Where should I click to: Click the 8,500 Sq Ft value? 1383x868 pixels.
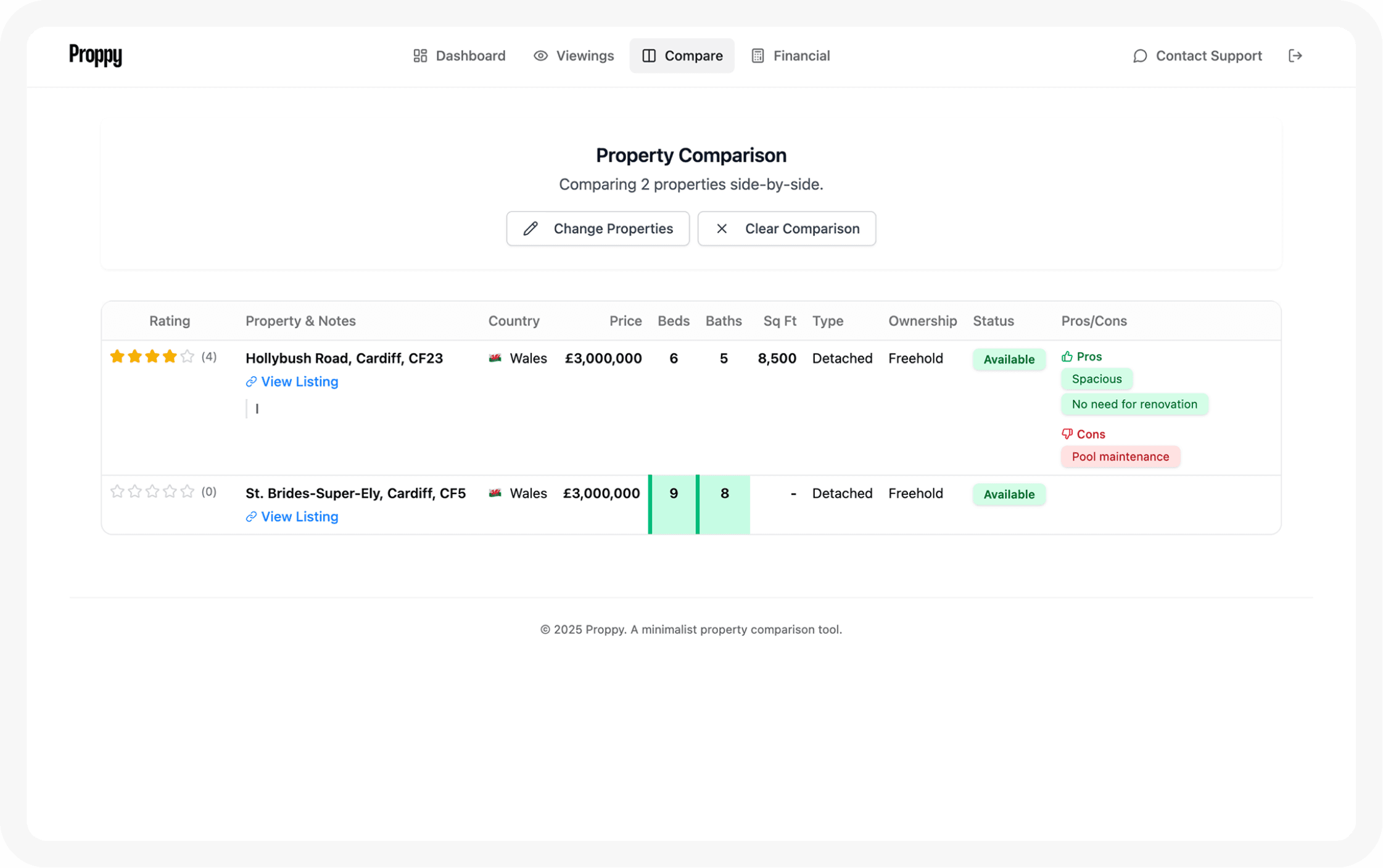pyautogui.click(x=777, y=358)
